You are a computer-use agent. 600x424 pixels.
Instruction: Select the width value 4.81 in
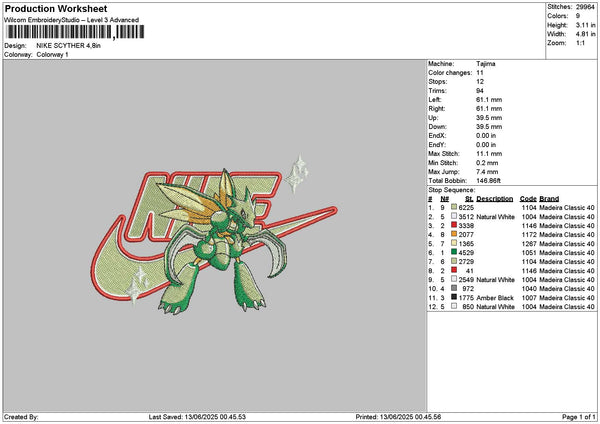tap(585, 34)
